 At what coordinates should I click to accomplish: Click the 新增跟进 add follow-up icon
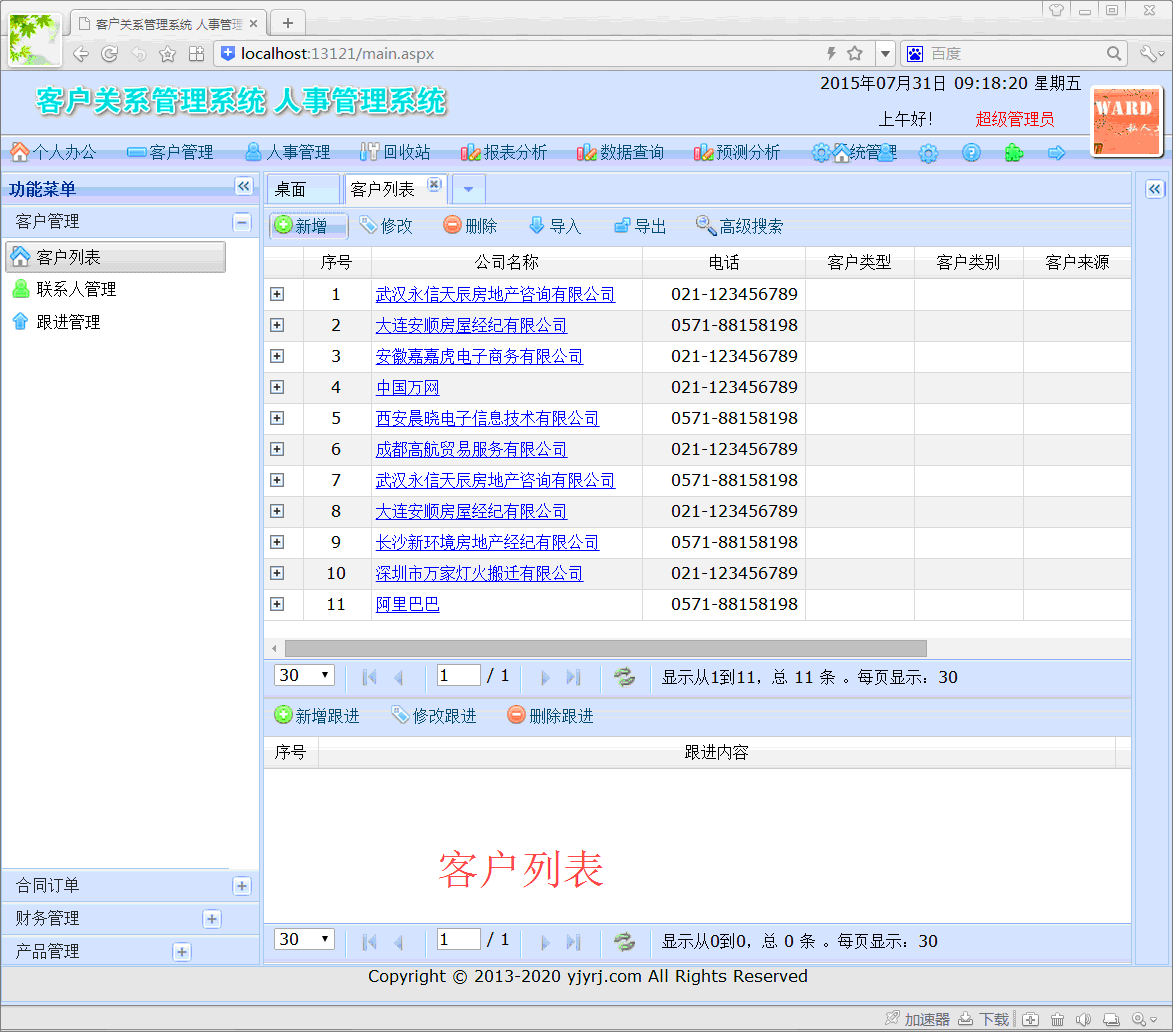tap(283, 716)
